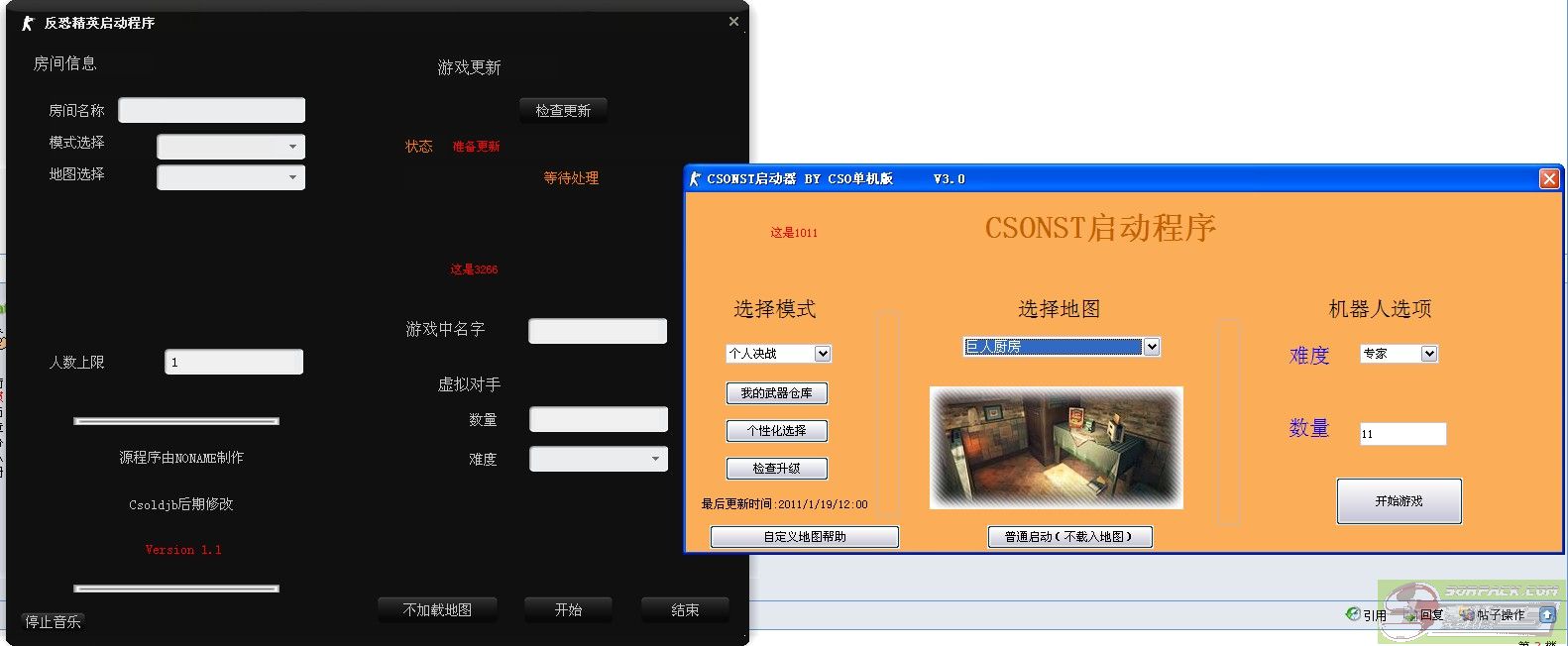Click 停止音乐 to stop the music
This screenshot has height=646, width=1568.
[53, 621]
